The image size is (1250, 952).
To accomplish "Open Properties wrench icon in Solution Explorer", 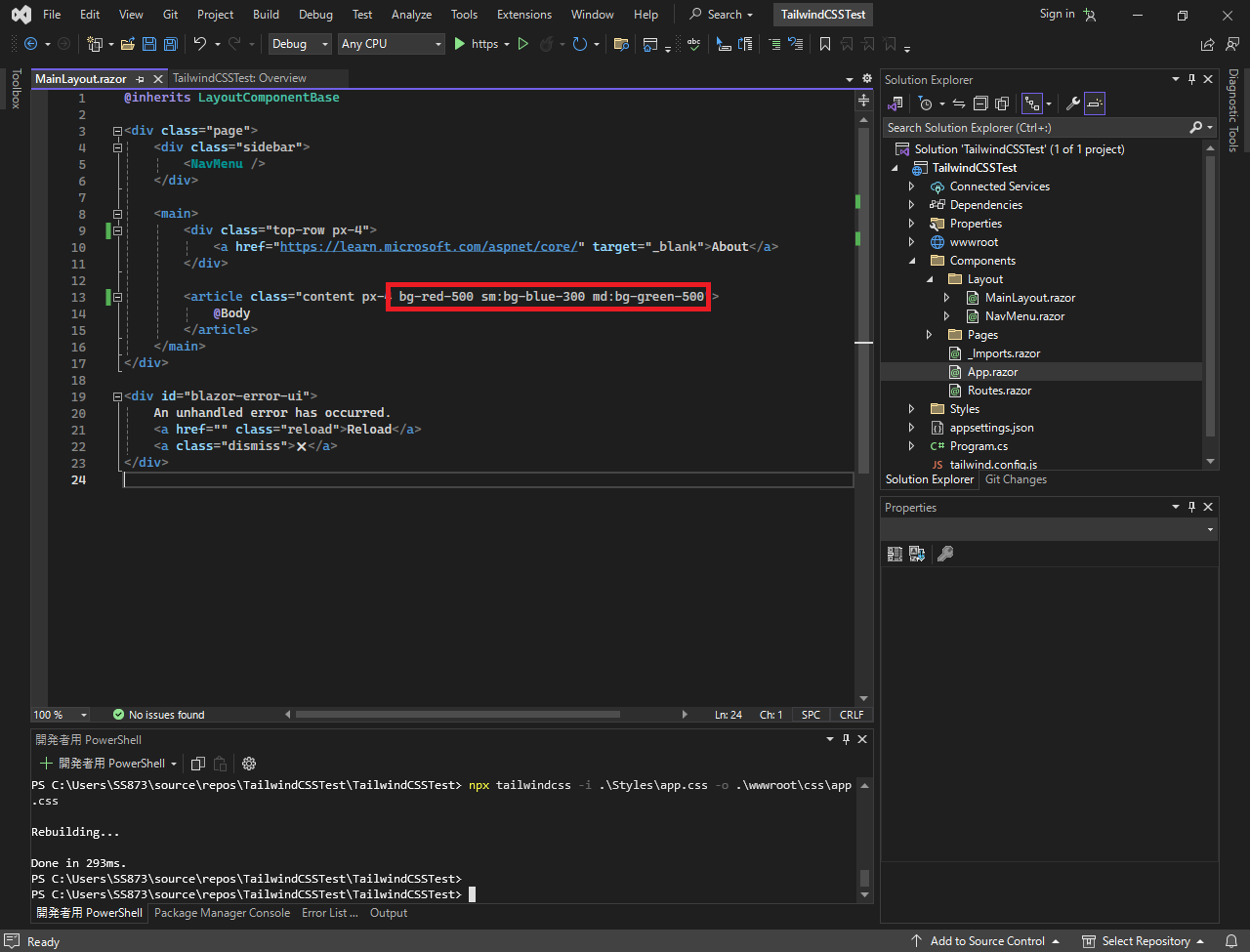I will (1072, 103).
